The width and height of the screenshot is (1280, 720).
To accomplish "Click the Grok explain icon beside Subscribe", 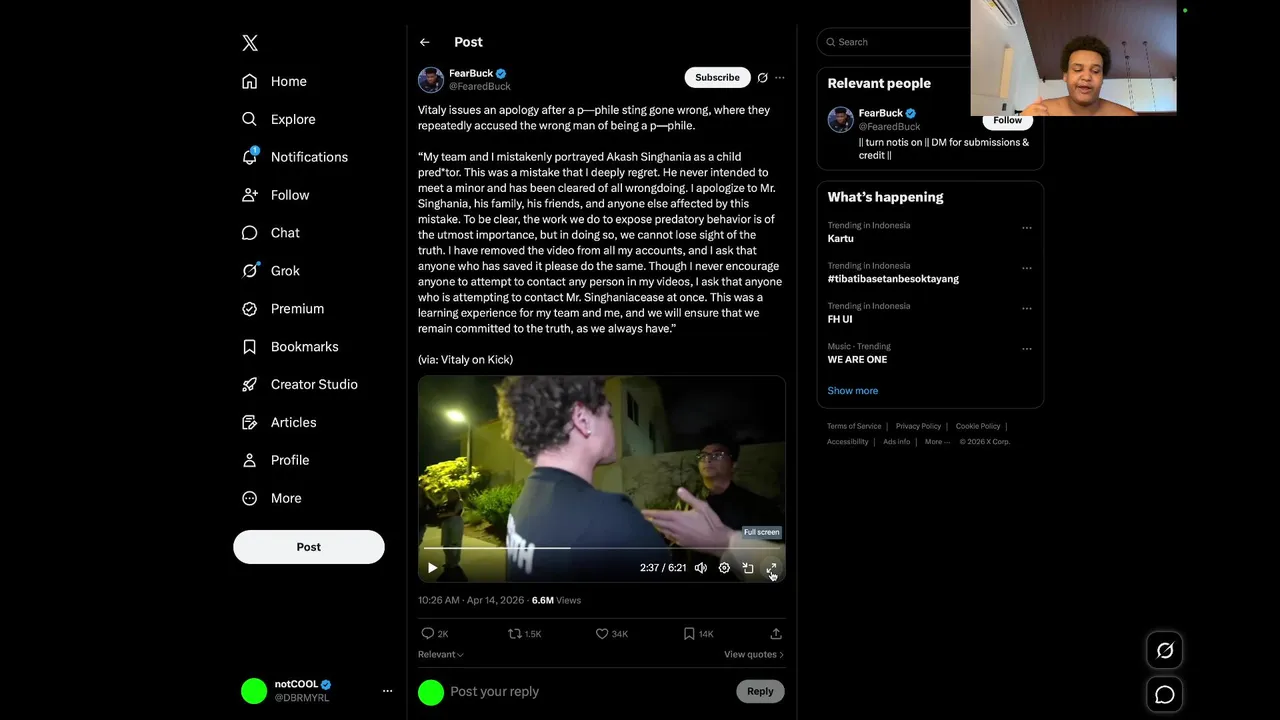I will click(x=762, y=77).
